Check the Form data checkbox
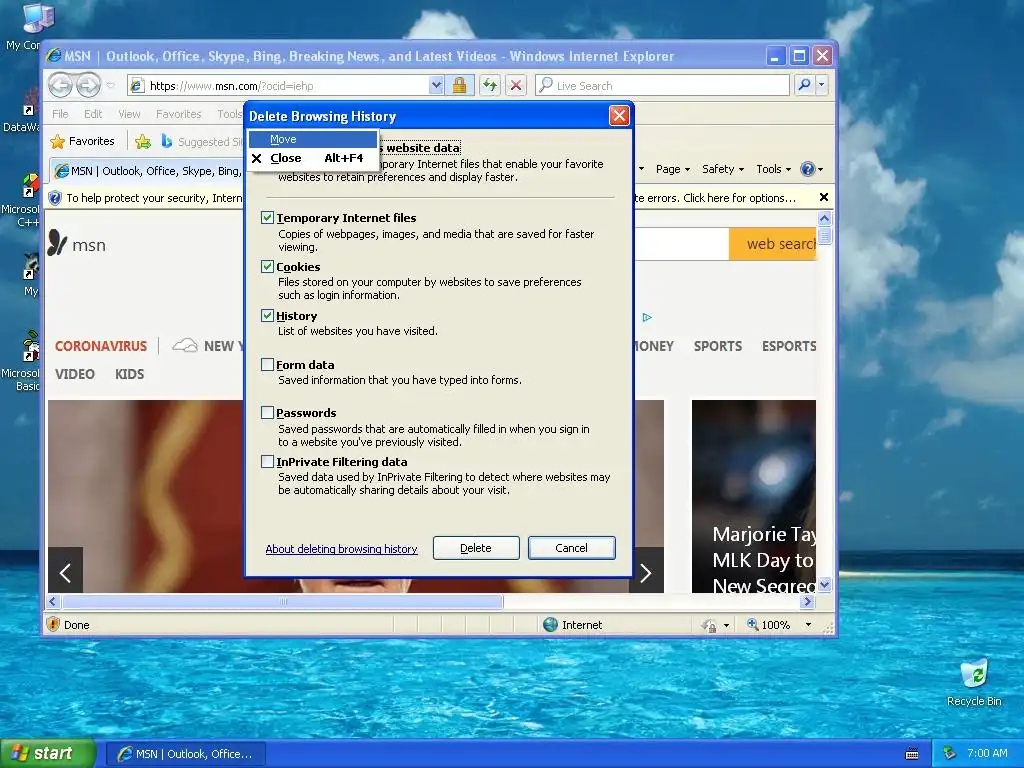The width and height of the screenshot is (1024, 768). click(267, 364)
